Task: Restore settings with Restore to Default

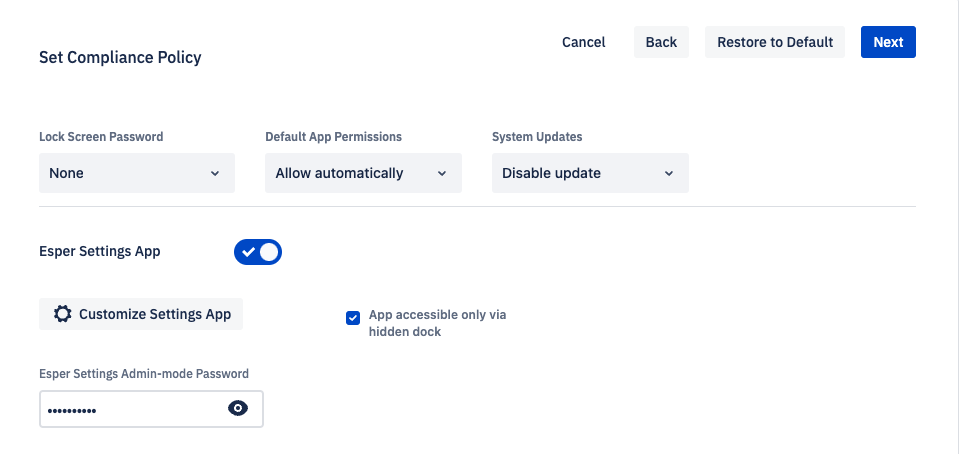Action: [775, 42]
